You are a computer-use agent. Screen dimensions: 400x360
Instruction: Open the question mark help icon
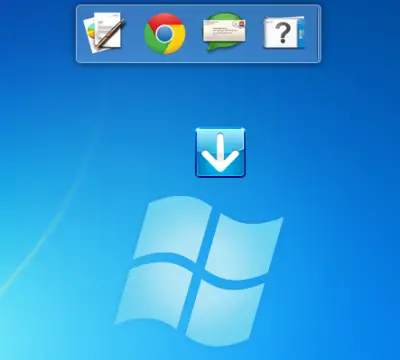pos(284,33)
